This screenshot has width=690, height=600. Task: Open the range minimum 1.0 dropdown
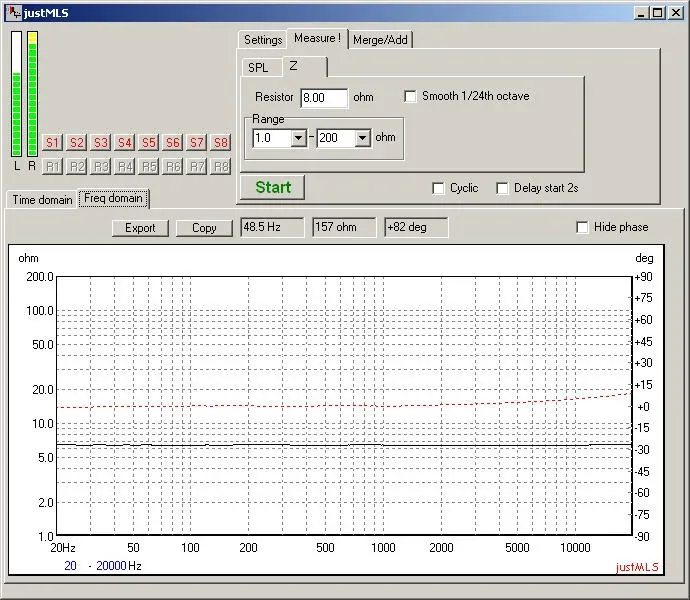(298, 138)
